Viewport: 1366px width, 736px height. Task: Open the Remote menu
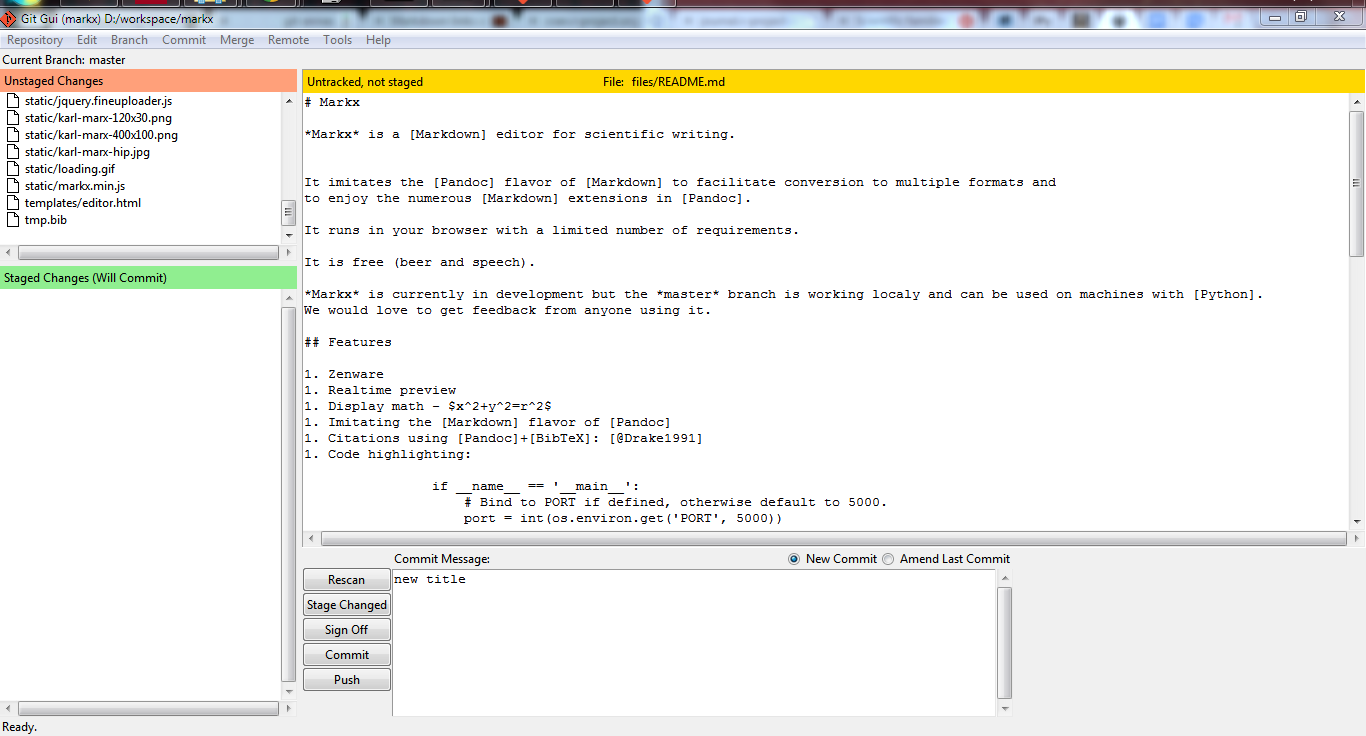pyautogui.click(x=288, y=40)
